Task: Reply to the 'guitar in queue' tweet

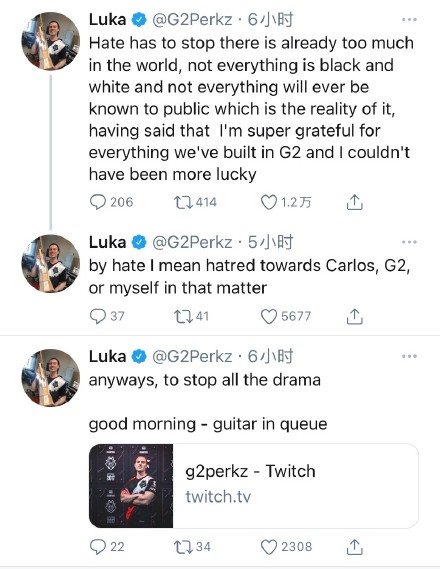Action: tap(98, 547)
